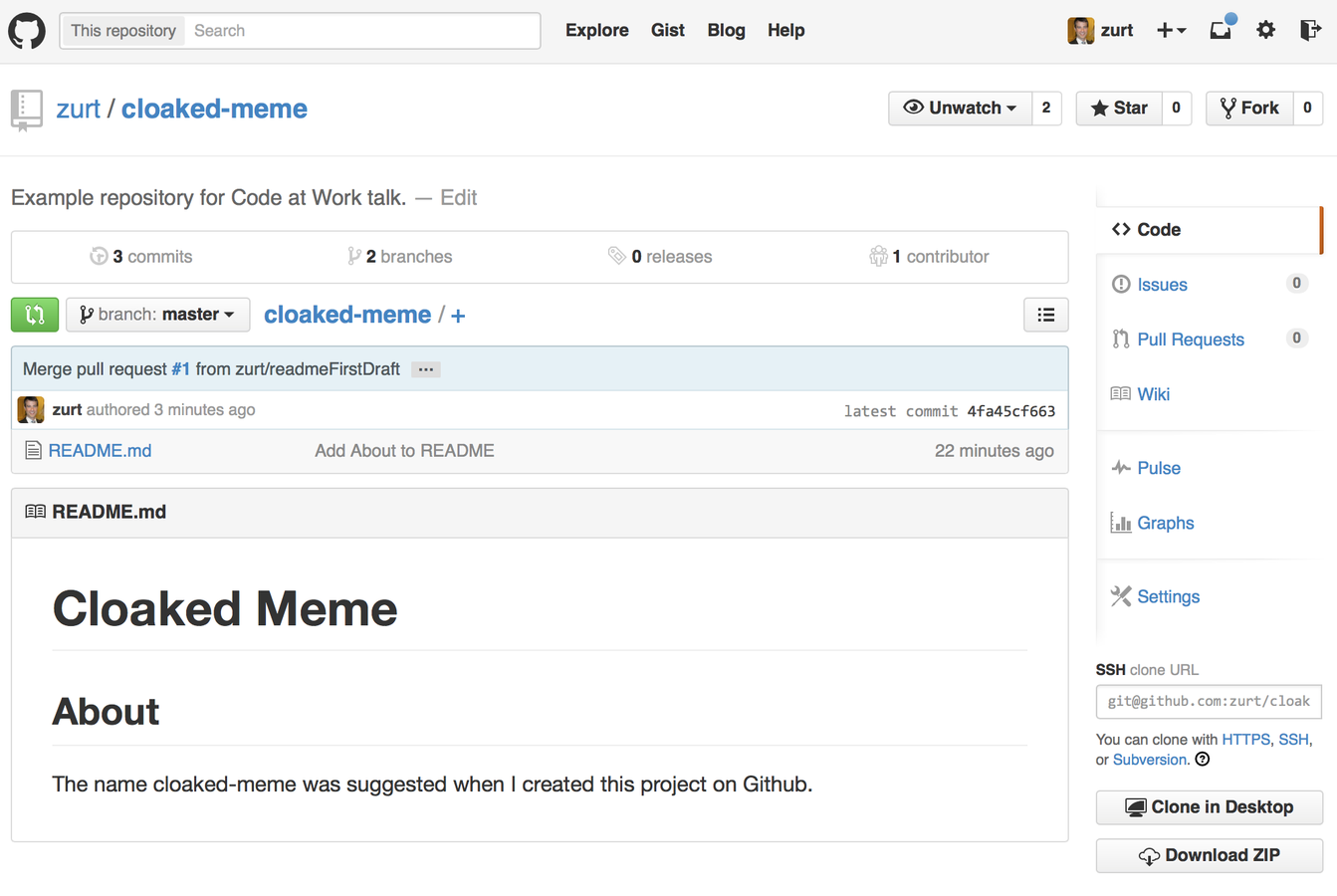1337x896 pixels.
Task: Open the Wiki tab
Action: coord(1154,394)
